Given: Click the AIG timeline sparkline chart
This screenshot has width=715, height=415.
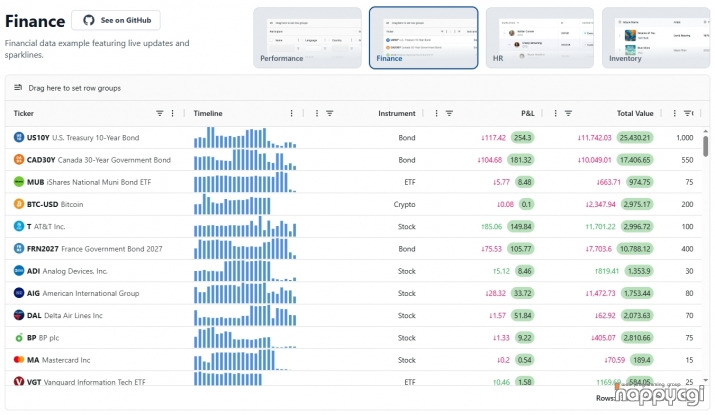Looking at the screenshot, I should 245,293.
